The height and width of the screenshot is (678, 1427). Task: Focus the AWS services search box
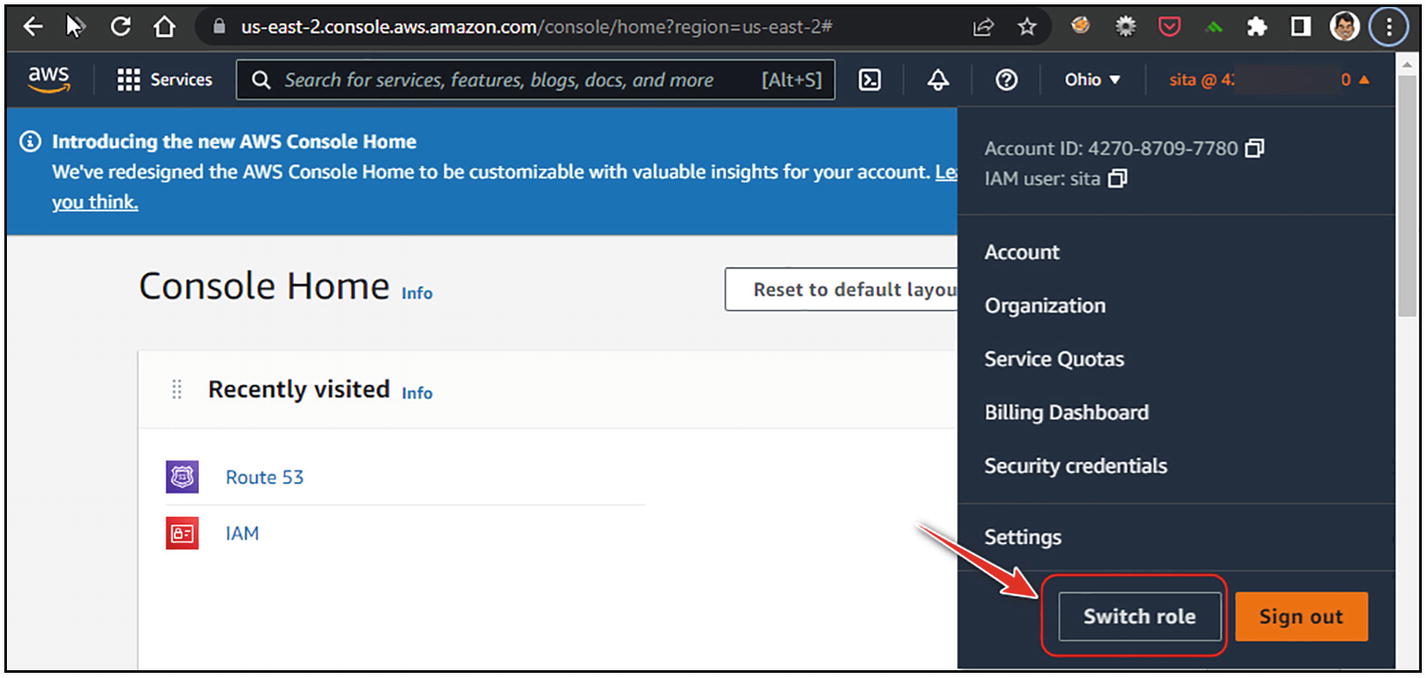[x=535, y=80]
